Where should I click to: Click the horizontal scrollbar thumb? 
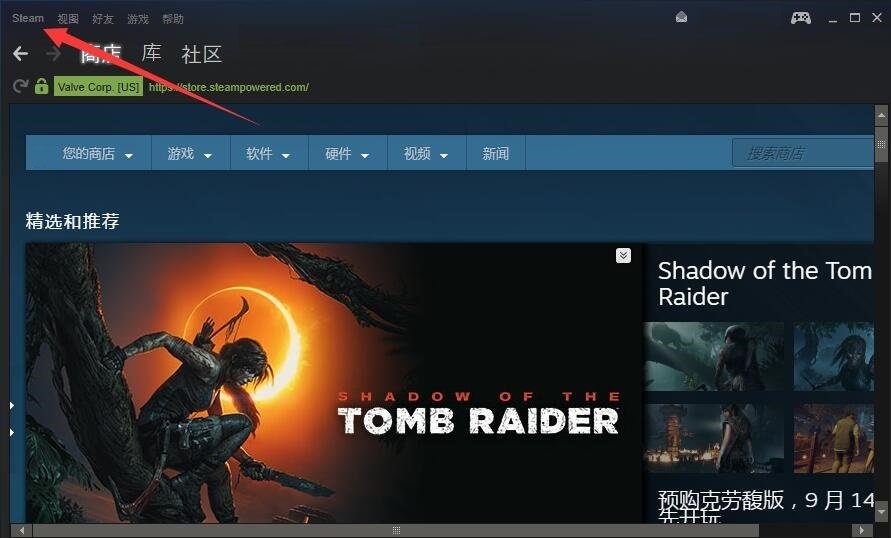(x=396, y=531)
